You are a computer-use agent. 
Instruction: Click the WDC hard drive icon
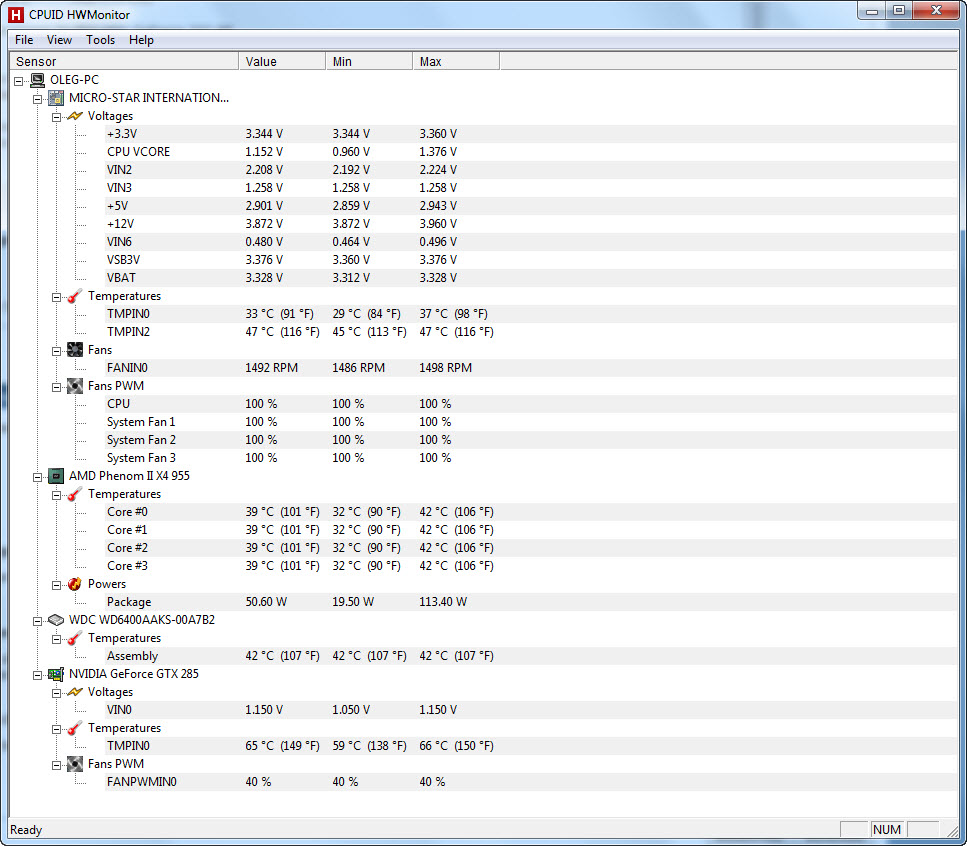(56, 620)
